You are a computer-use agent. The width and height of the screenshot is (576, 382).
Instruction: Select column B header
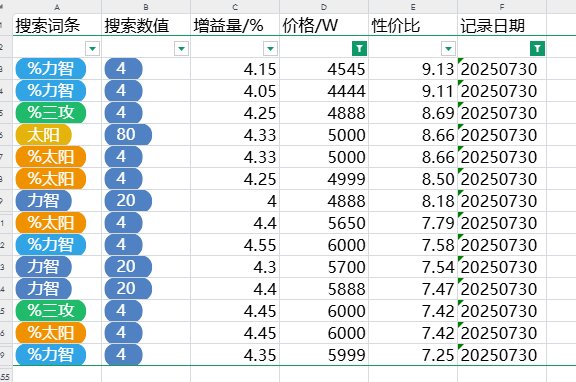[x=146, y=7]
